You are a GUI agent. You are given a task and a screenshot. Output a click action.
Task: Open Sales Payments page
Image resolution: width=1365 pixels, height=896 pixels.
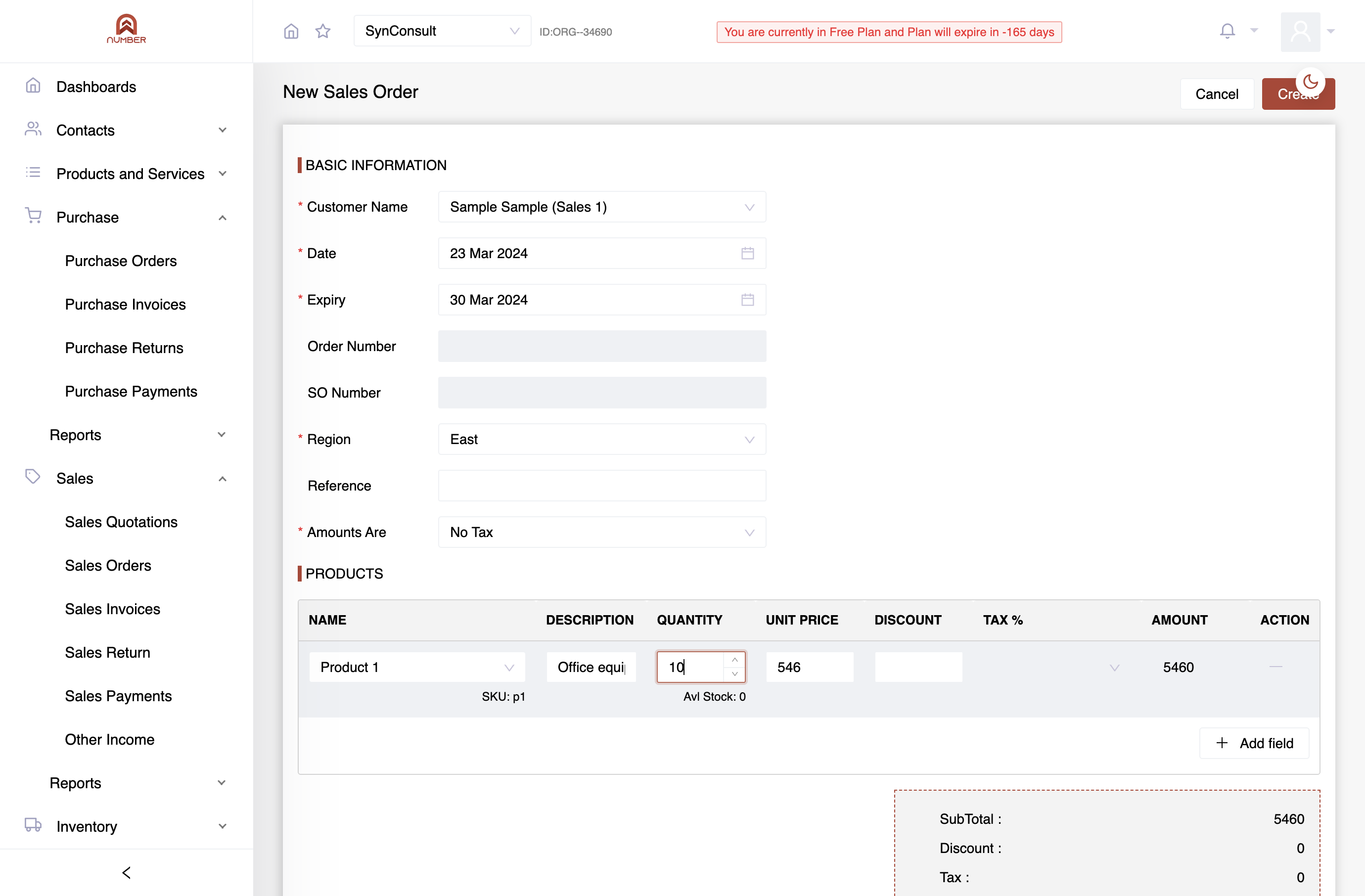coord(118,696)
